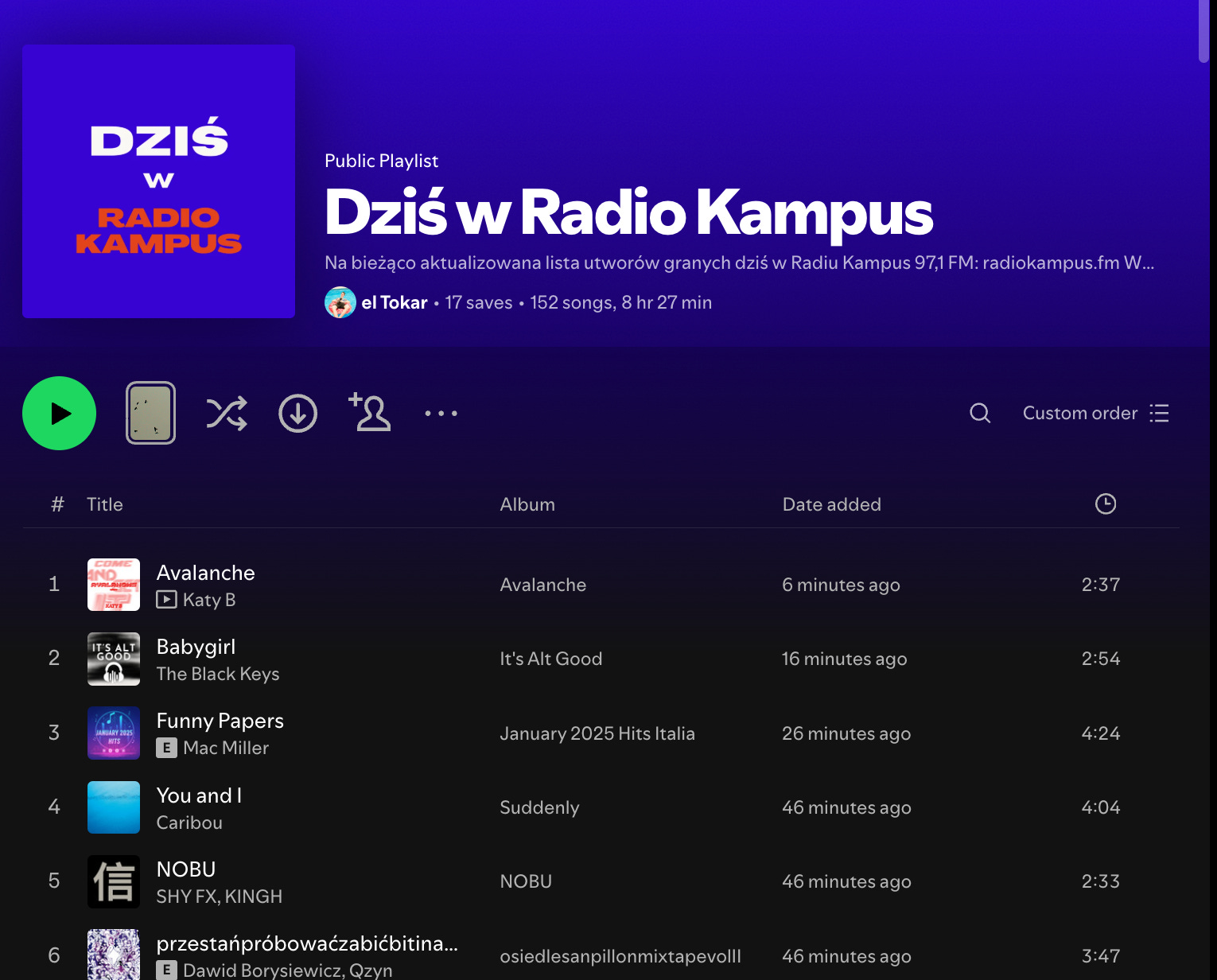The width and height of the screenshot is (1217, 980).
Task: Open artist Caribou
Action: click(x=189, y=822)
